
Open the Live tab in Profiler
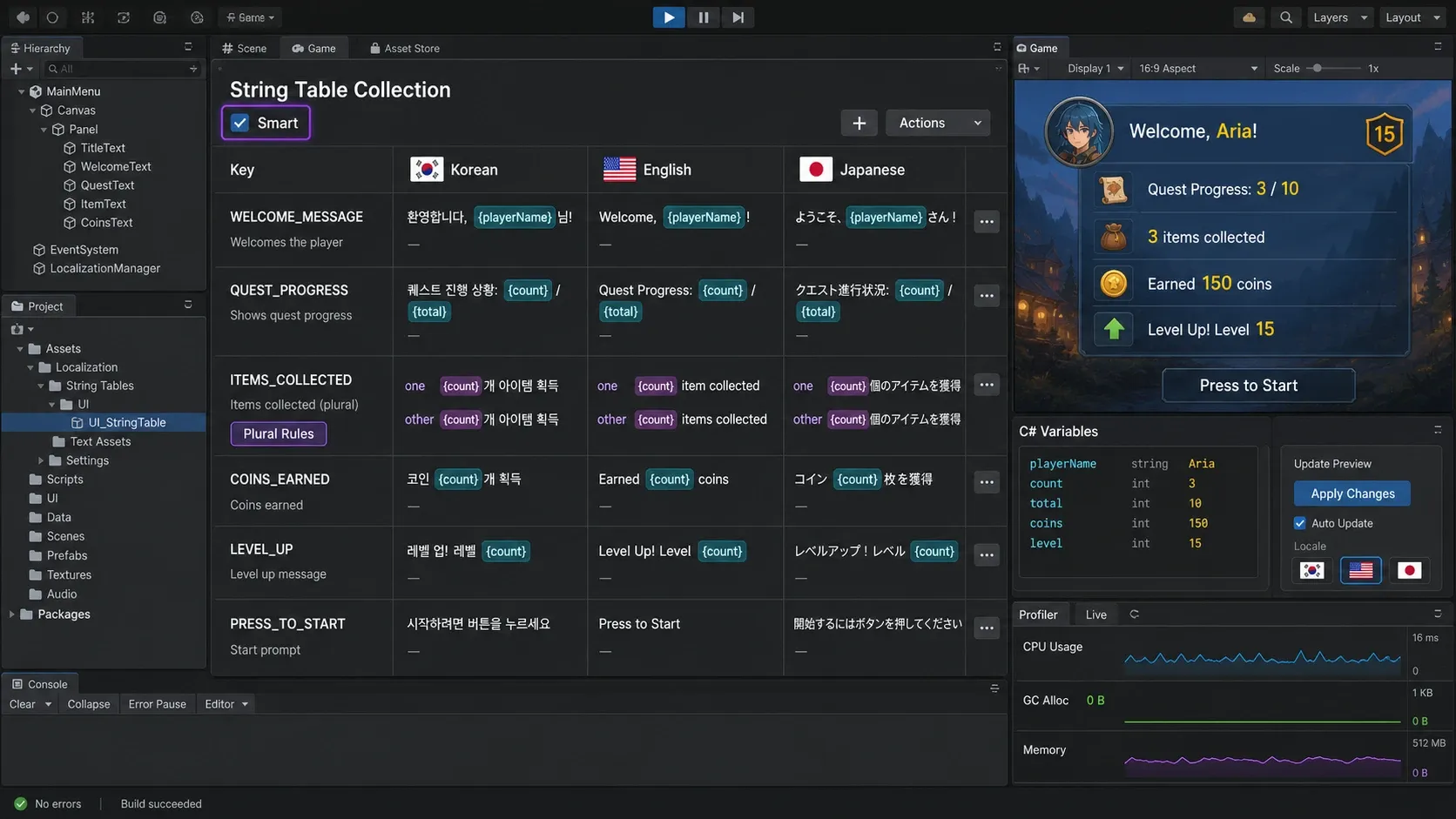[x=1095, y=614]
